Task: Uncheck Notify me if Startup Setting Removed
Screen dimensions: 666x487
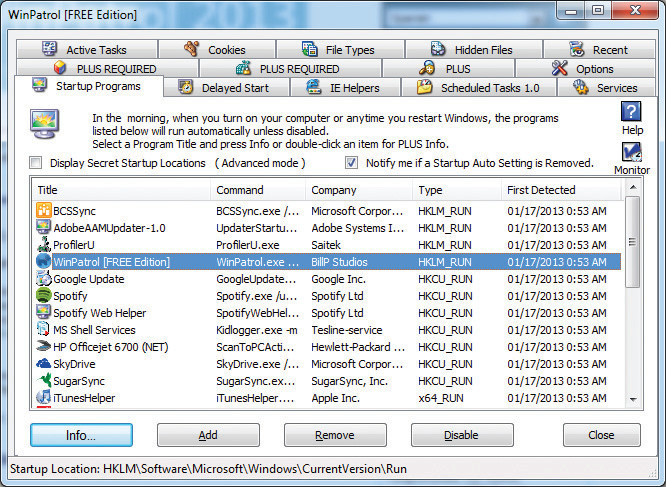Action: point(351,163)
